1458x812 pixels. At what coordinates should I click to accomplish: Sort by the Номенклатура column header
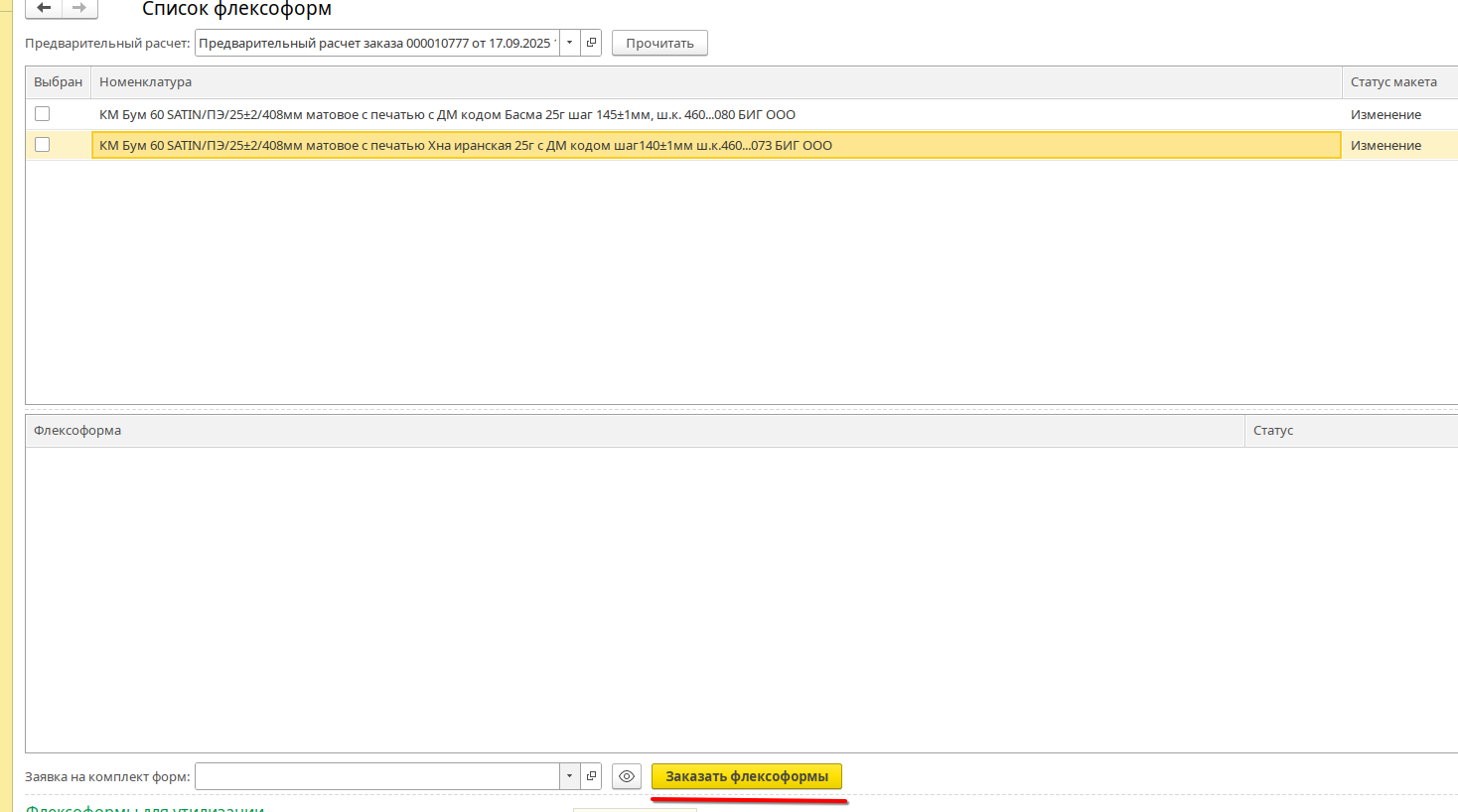(145, 82)
